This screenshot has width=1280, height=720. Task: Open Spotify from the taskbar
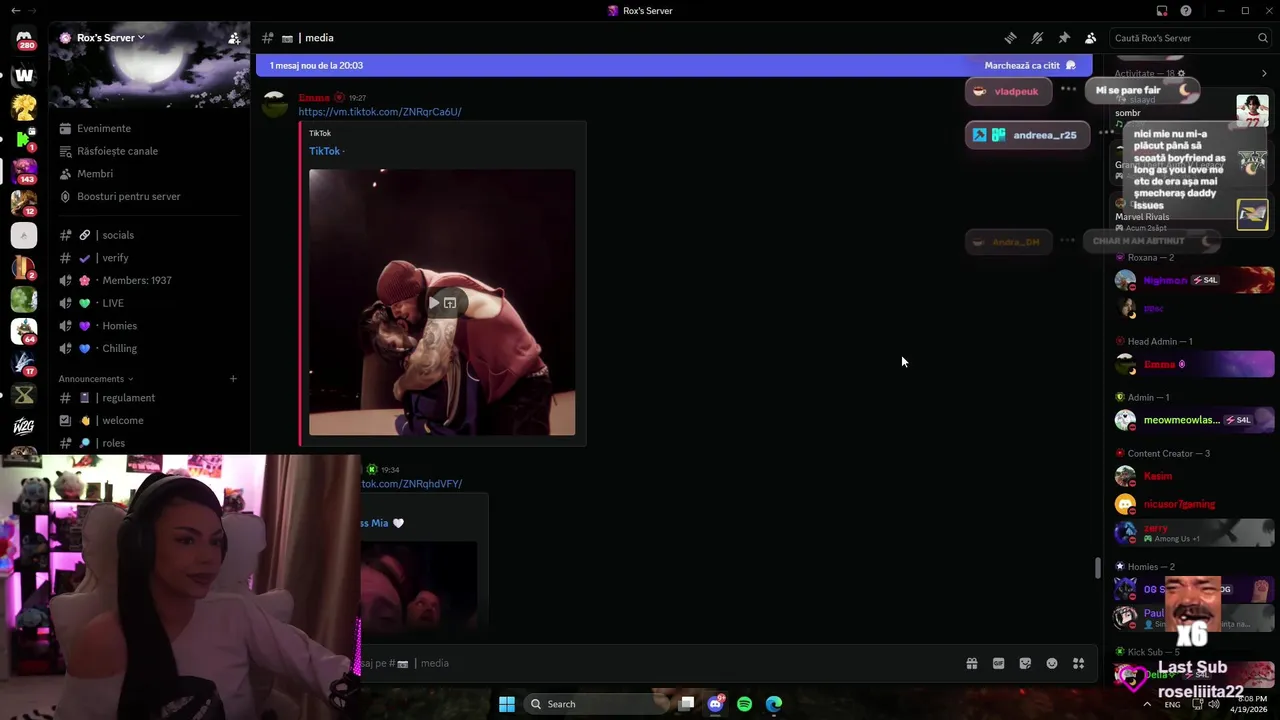(744, 704)
